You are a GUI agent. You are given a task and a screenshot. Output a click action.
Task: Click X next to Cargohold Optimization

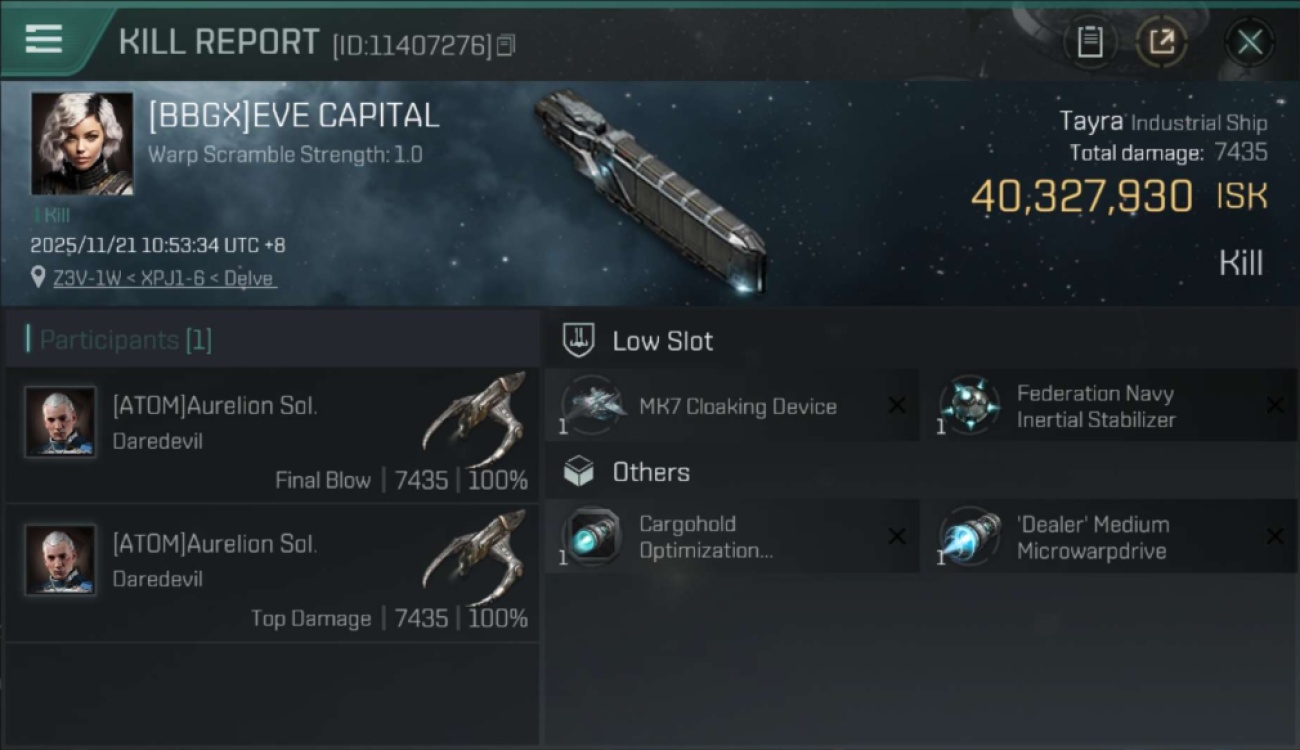pos(897,537)
